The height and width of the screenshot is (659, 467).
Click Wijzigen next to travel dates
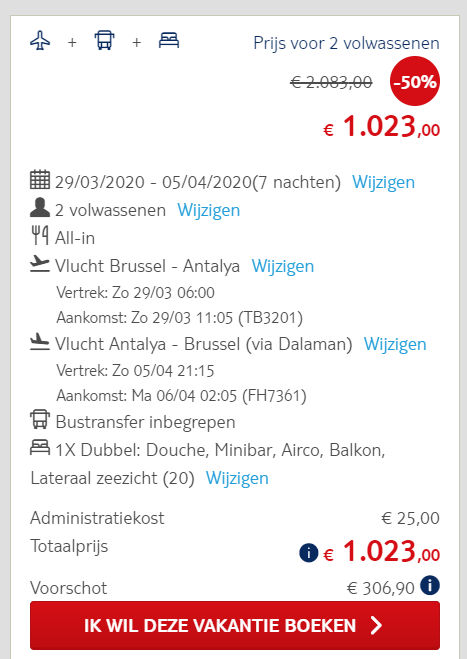click(383, 182)
